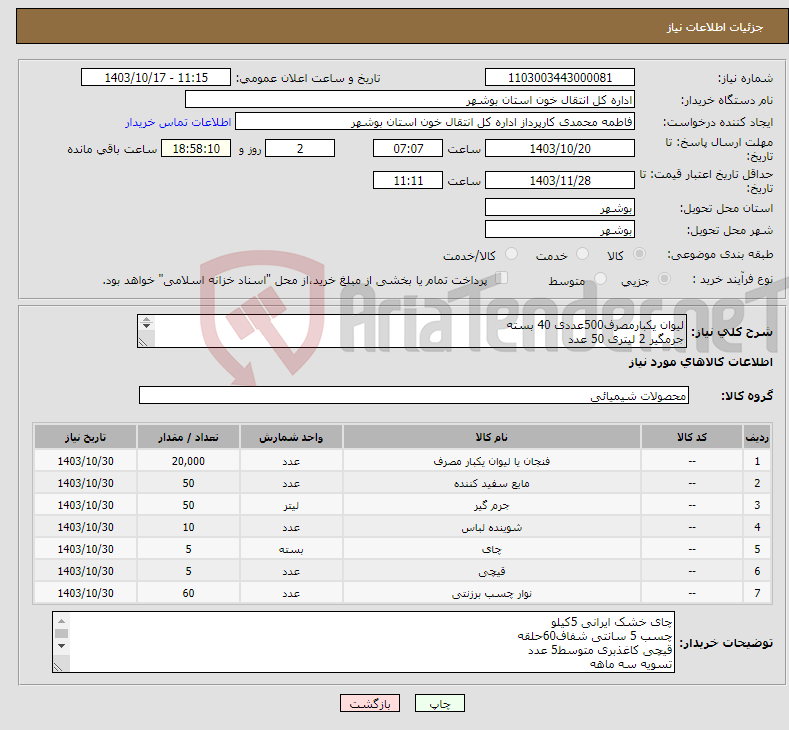
Task: Click the جزئیات اطلاعات نیاز page header
Action: (x=715, y=27)
